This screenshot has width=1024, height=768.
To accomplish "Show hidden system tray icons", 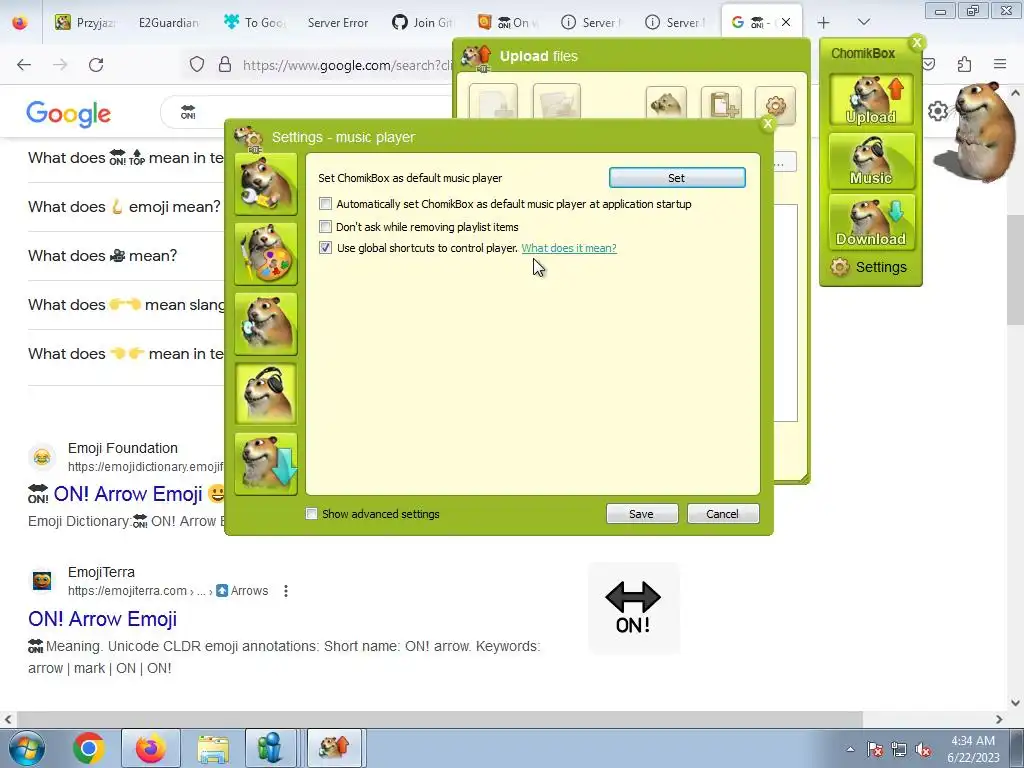I will (x=850, y=749).
